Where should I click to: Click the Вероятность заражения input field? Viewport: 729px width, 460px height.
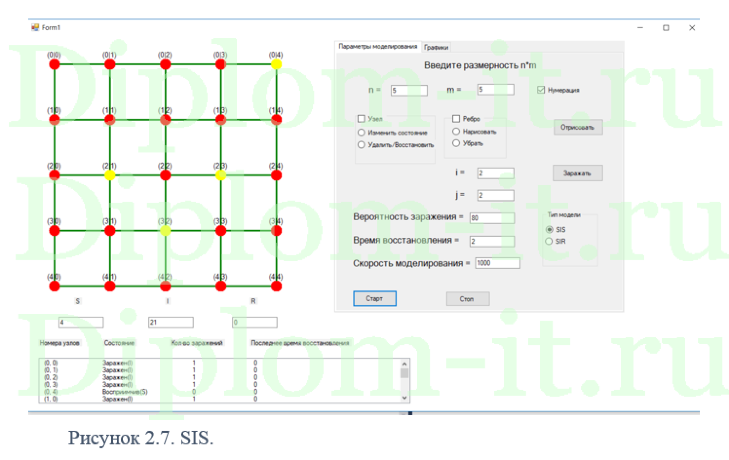click(x=491, y=217)
